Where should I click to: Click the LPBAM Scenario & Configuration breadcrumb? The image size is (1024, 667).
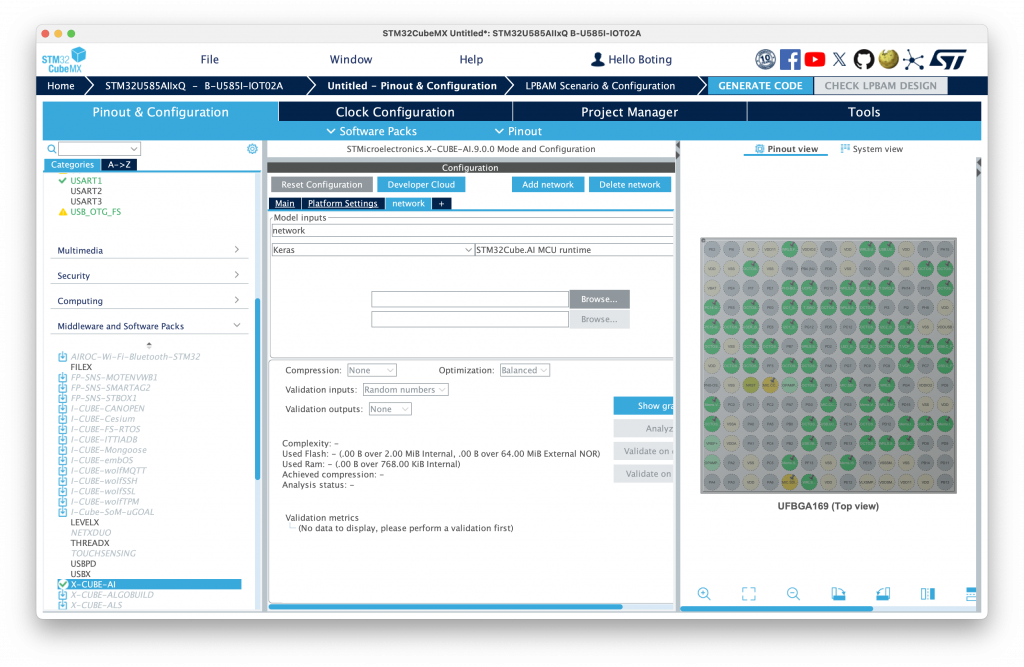click(x=600, y=86)
